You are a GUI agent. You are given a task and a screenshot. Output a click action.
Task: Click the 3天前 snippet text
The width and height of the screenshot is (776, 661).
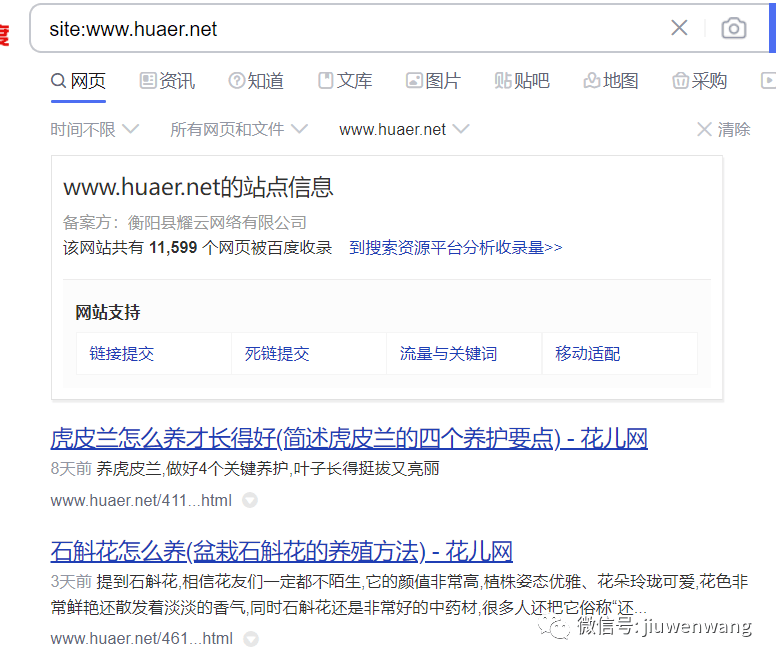71,581
